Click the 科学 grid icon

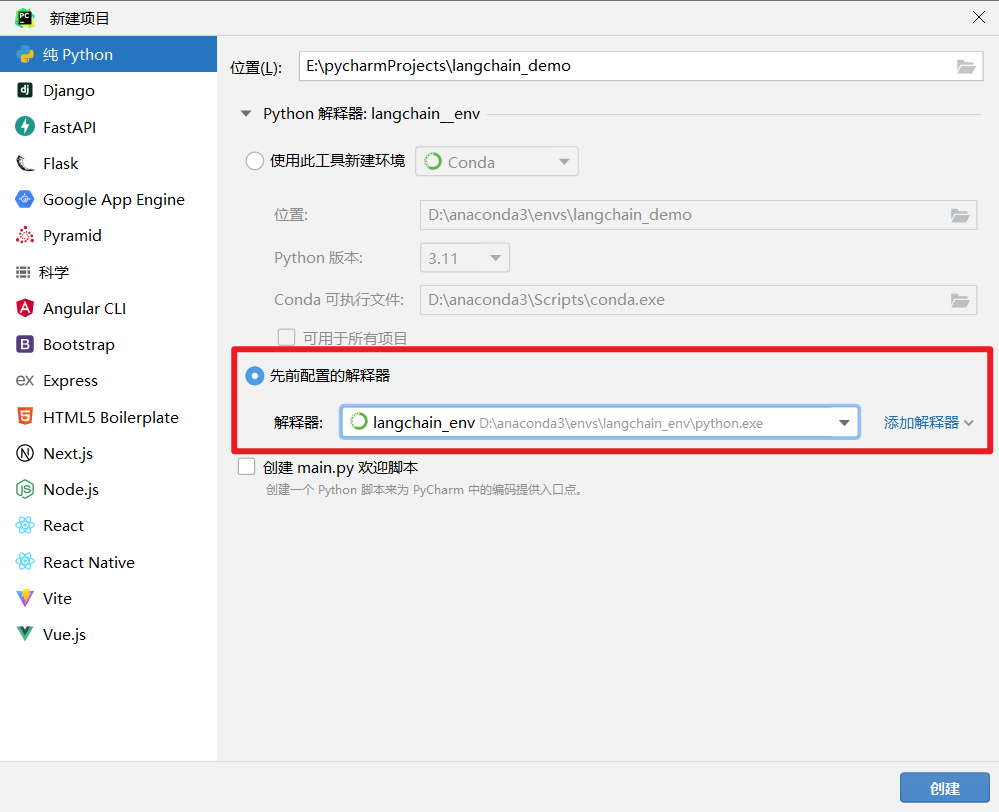tap(23, 272)
